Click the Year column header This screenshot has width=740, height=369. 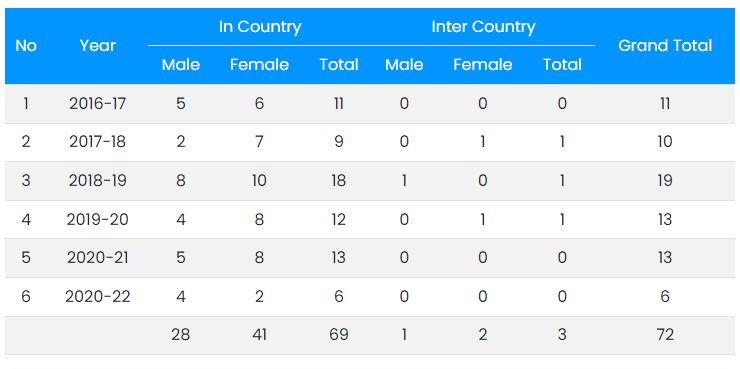(98, 46)
